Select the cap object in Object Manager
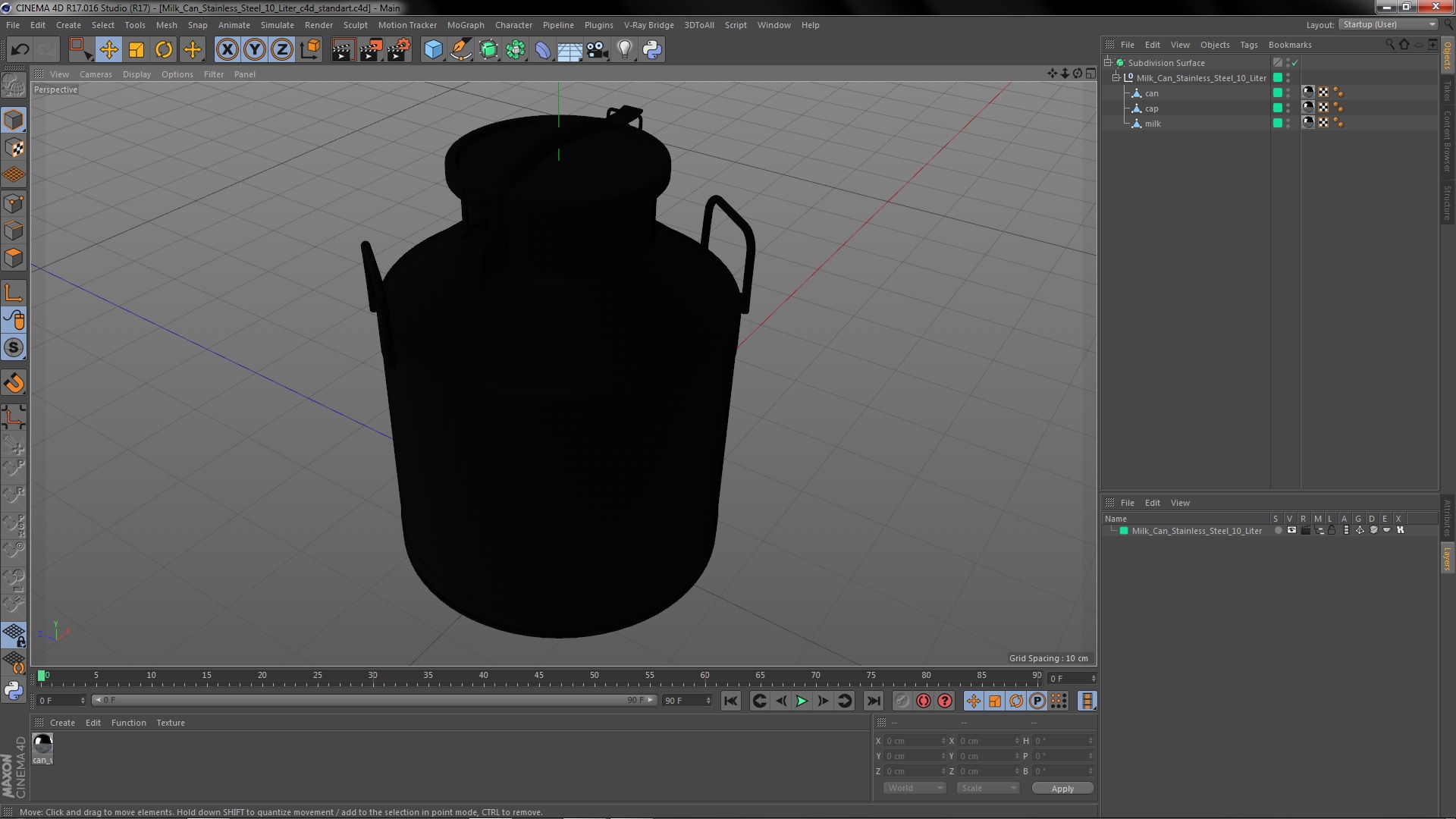This screenshot has width=1456, height=819. pyautogui.click(x=1152, y=108)
